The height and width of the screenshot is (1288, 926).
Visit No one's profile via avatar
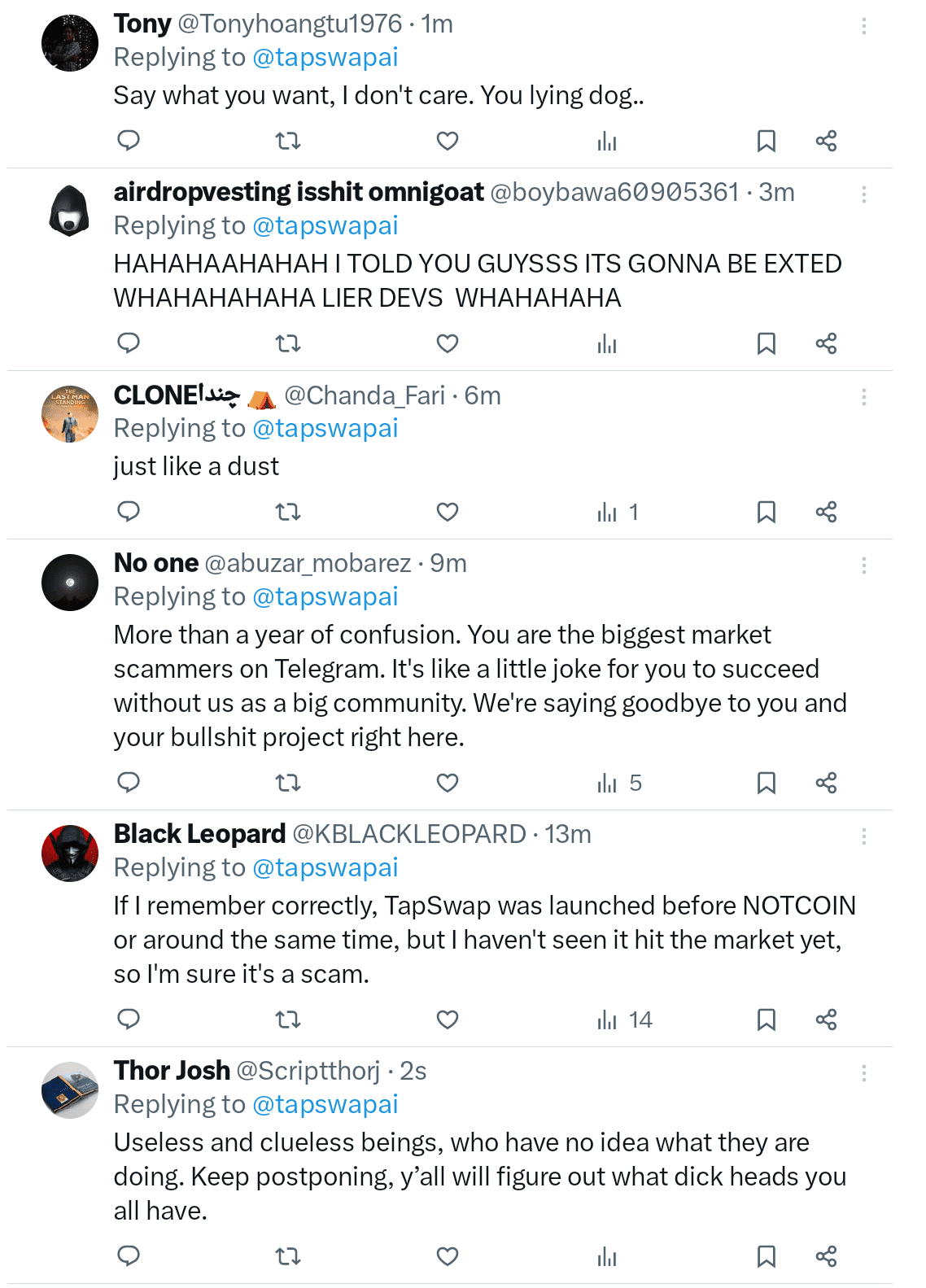(x=70, y=583)
